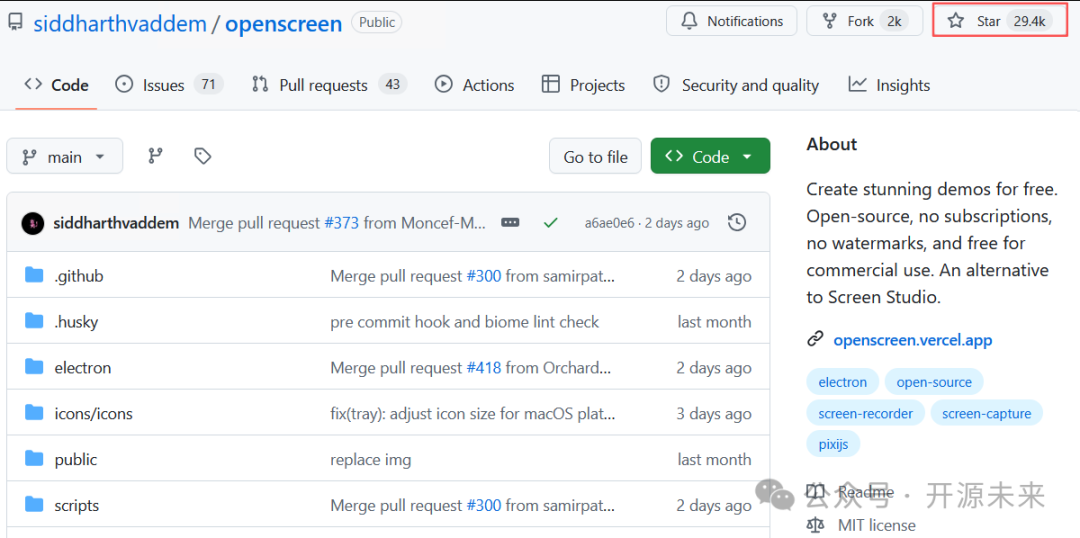
Task: Open the 'replace img' commit message
Action: pos(371,459)
